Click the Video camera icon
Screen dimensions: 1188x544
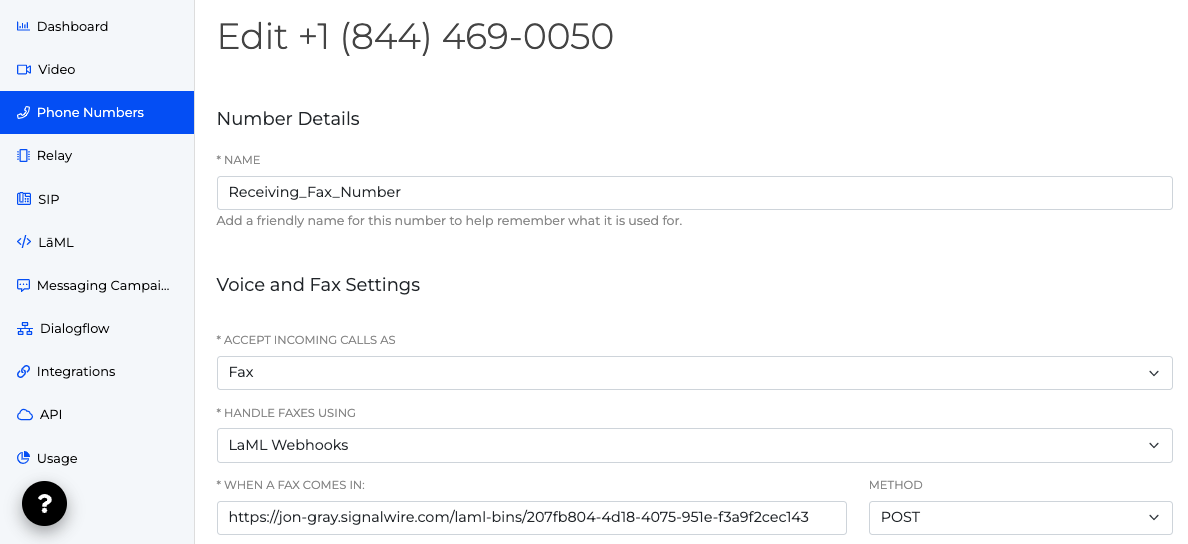pos(24,70)
